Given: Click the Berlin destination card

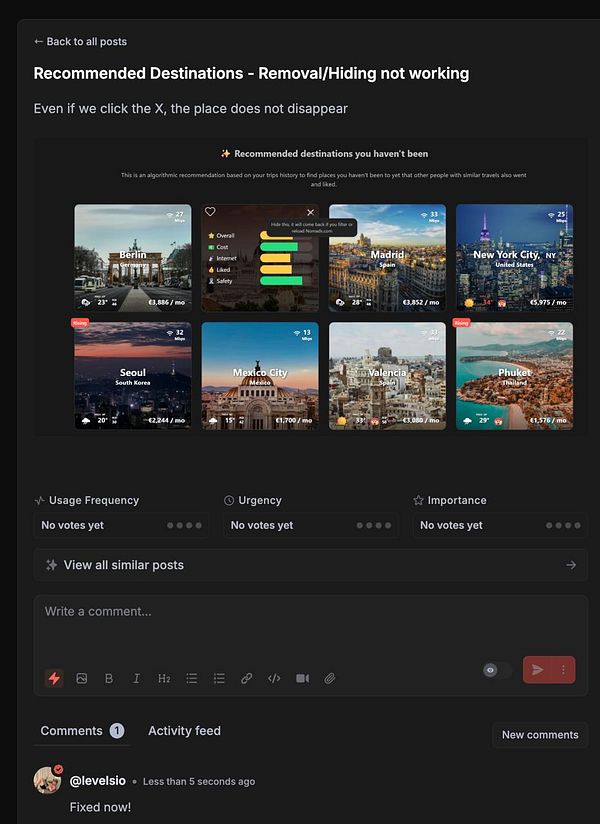Looking at the screenshot, I should coord(133,258).
